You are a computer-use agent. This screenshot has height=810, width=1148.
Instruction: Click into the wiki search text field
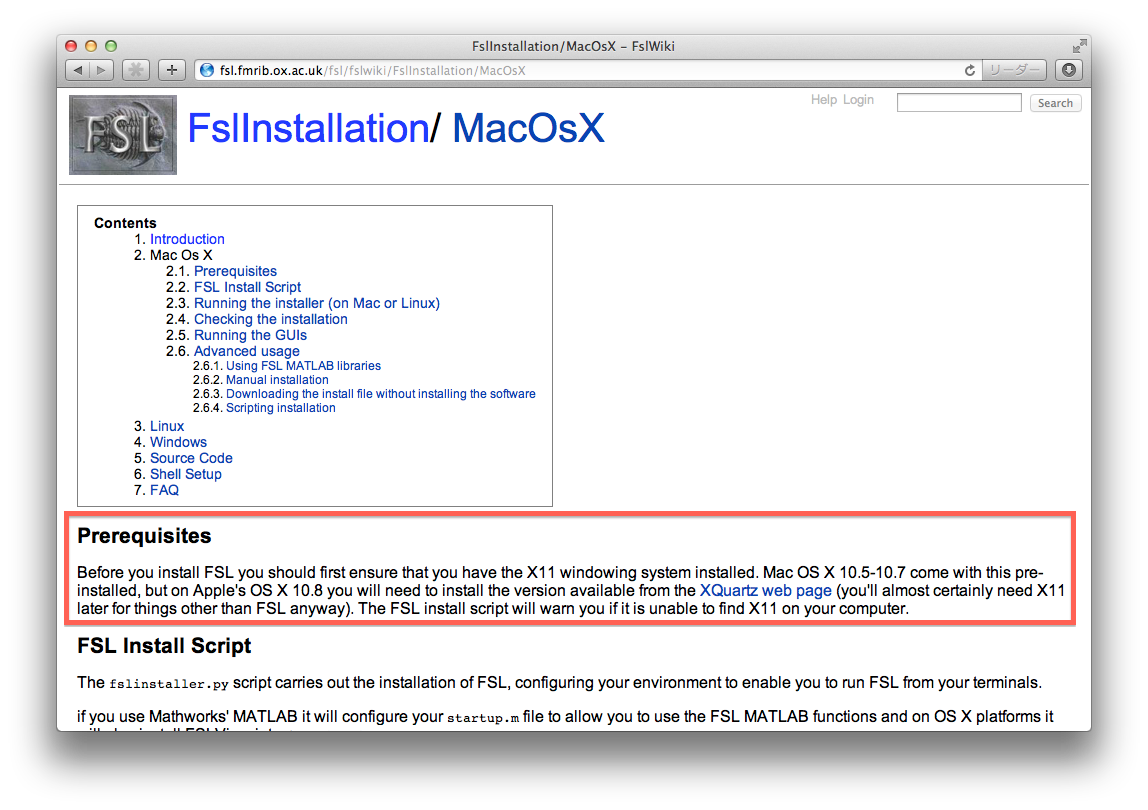958,103
